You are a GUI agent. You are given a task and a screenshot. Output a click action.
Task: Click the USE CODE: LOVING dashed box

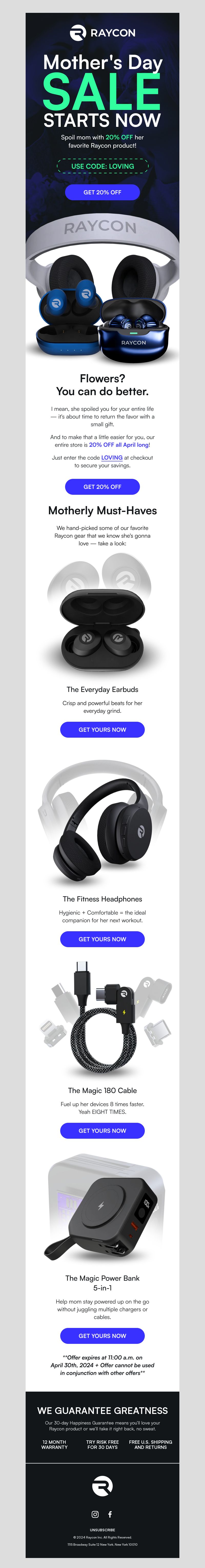click(102, 166)
